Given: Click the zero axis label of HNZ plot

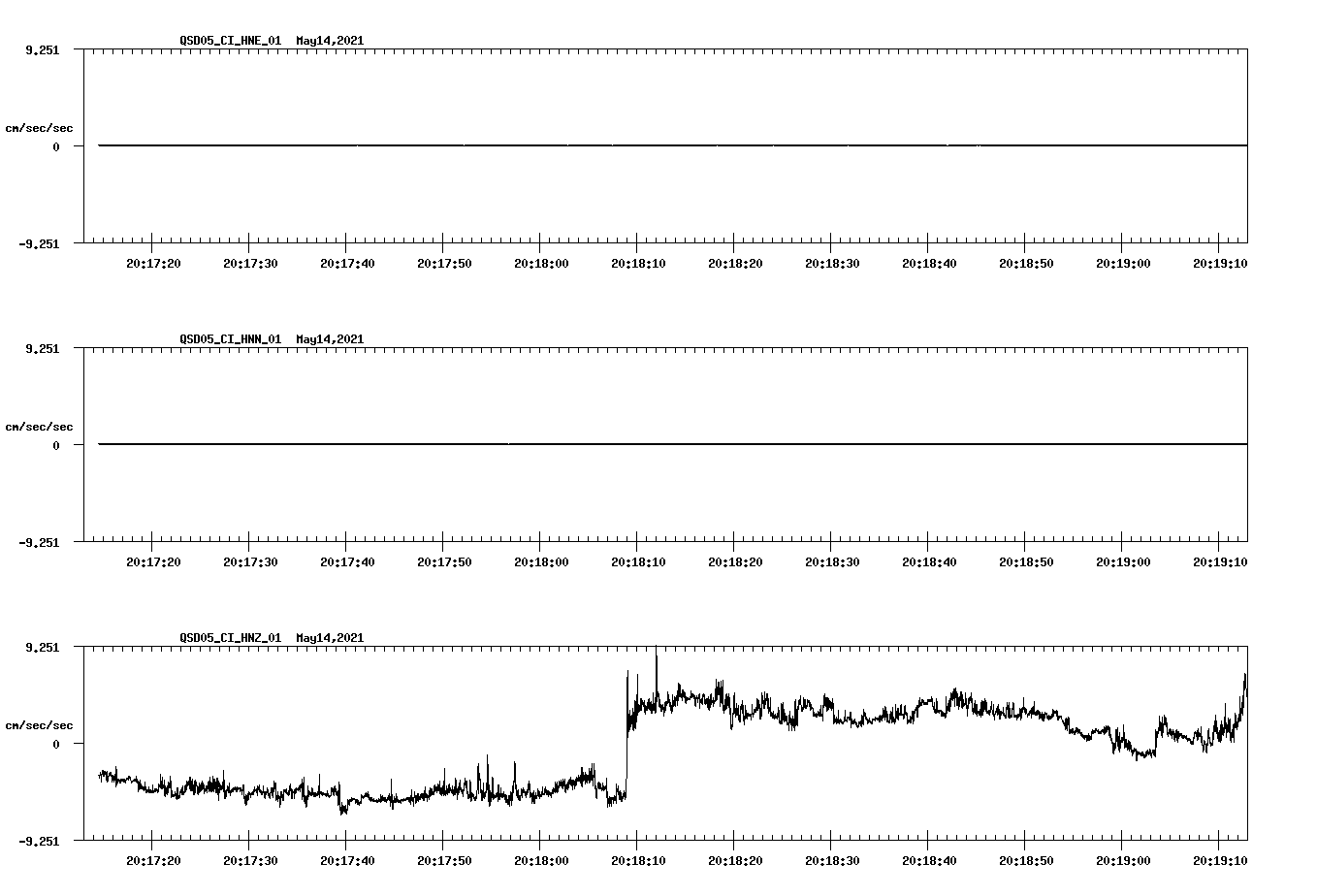Looking at the screenshot, I should pyautogui.click(x=56, y=744).
